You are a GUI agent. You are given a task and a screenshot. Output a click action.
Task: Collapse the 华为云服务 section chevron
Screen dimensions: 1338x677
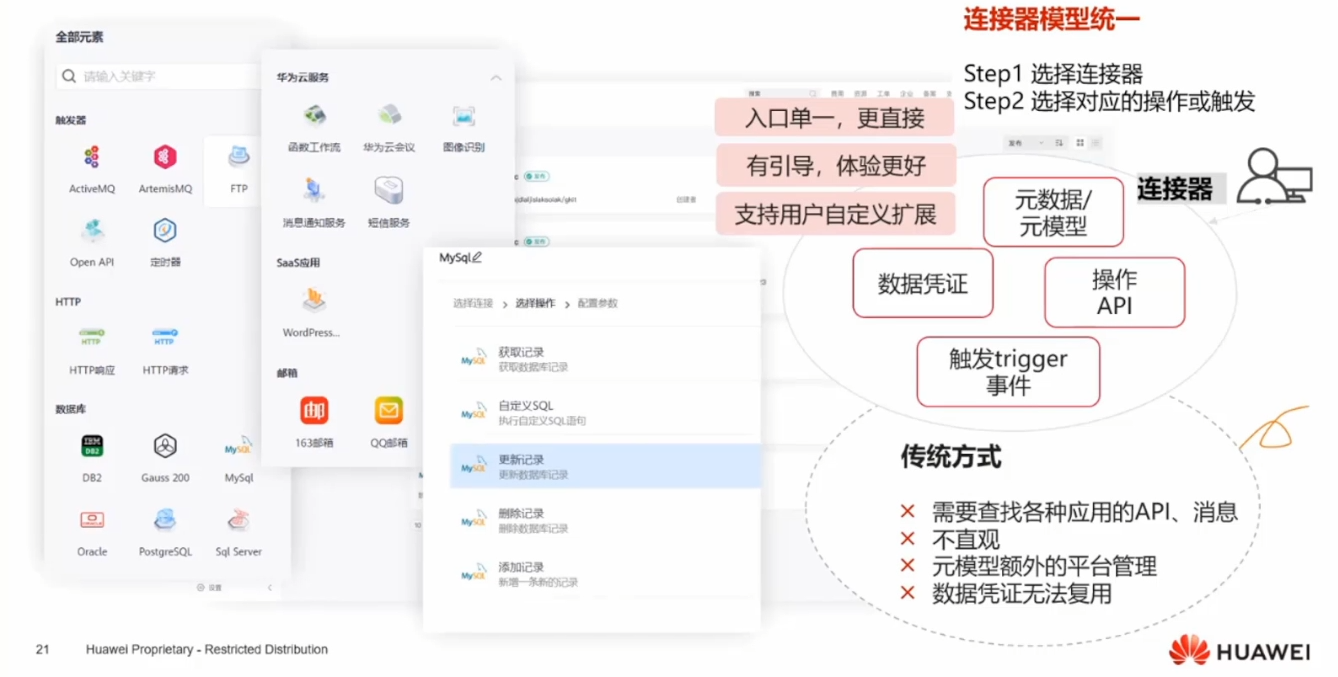tap(496, 77)
